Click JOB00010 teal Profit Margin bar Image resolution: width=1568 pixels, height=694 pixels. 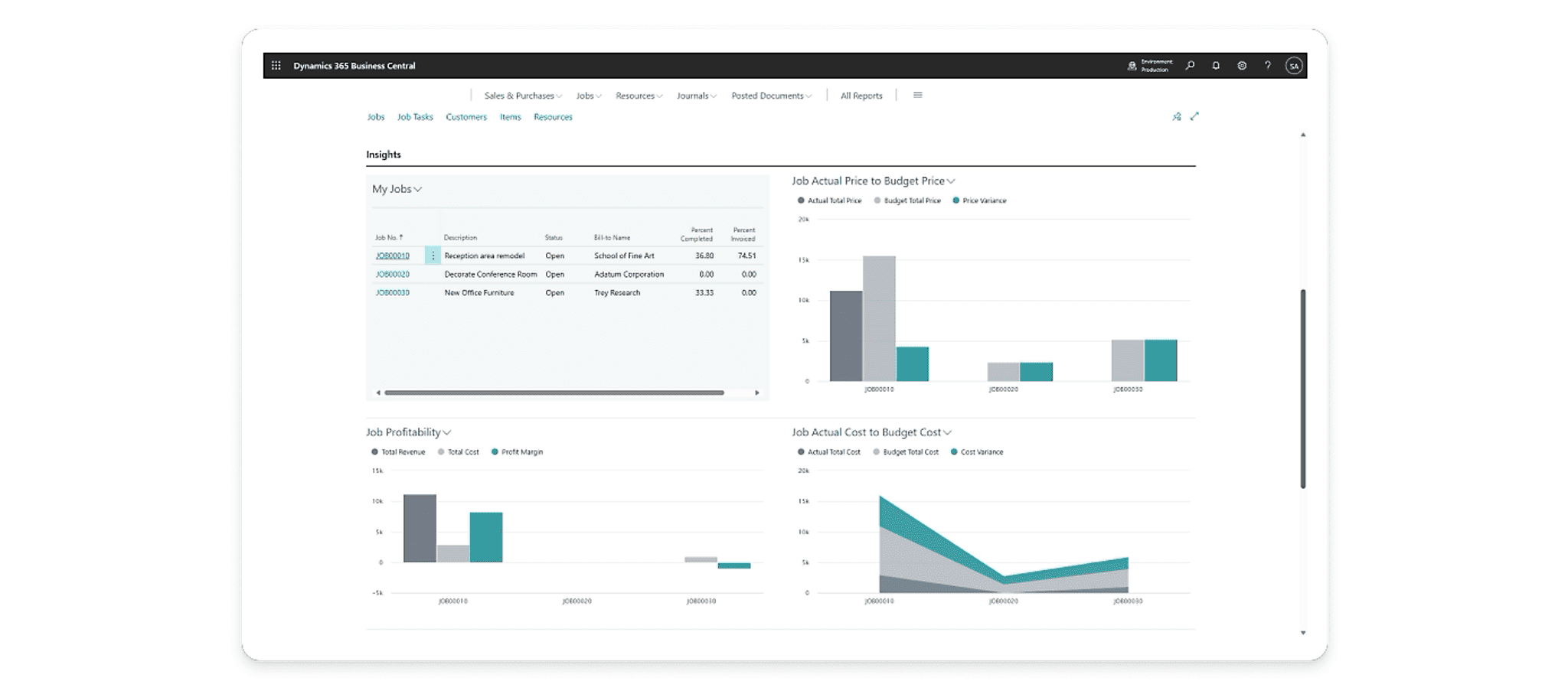[486, 537]
